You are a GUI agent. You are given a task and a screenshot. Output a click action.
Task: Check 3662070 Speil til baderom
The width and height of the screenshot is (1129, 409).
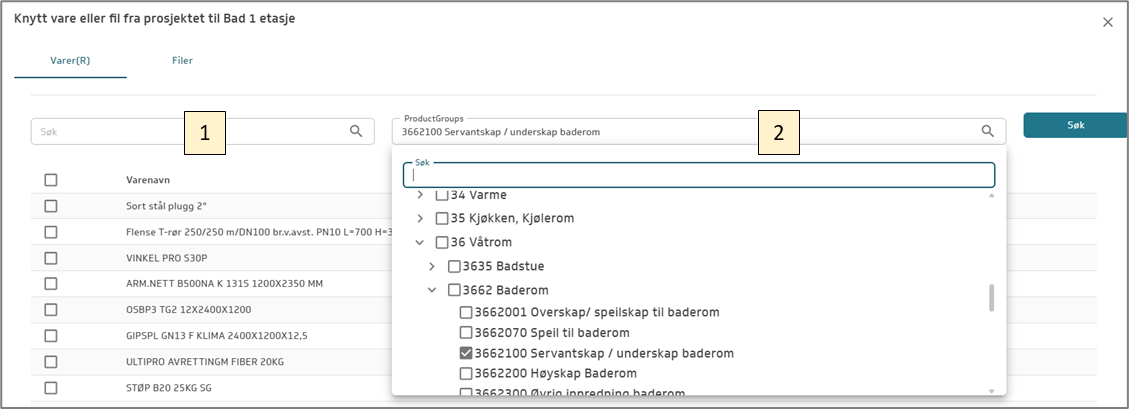pyautogui.click(x=466, y=332)
